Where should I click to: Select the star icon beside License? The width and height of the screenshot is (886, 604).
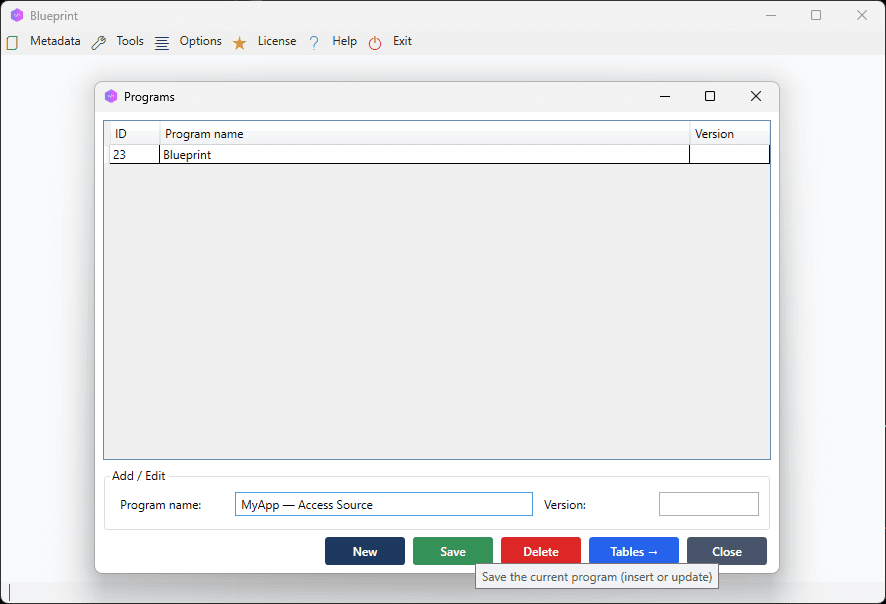(x=239, y=42)
